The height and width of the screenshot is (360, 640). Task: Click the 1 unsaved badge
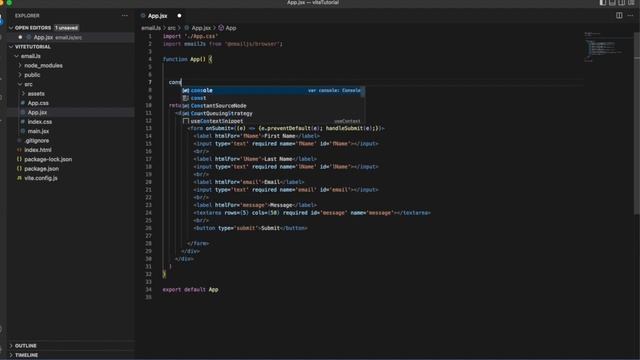[x=66, y=28]
